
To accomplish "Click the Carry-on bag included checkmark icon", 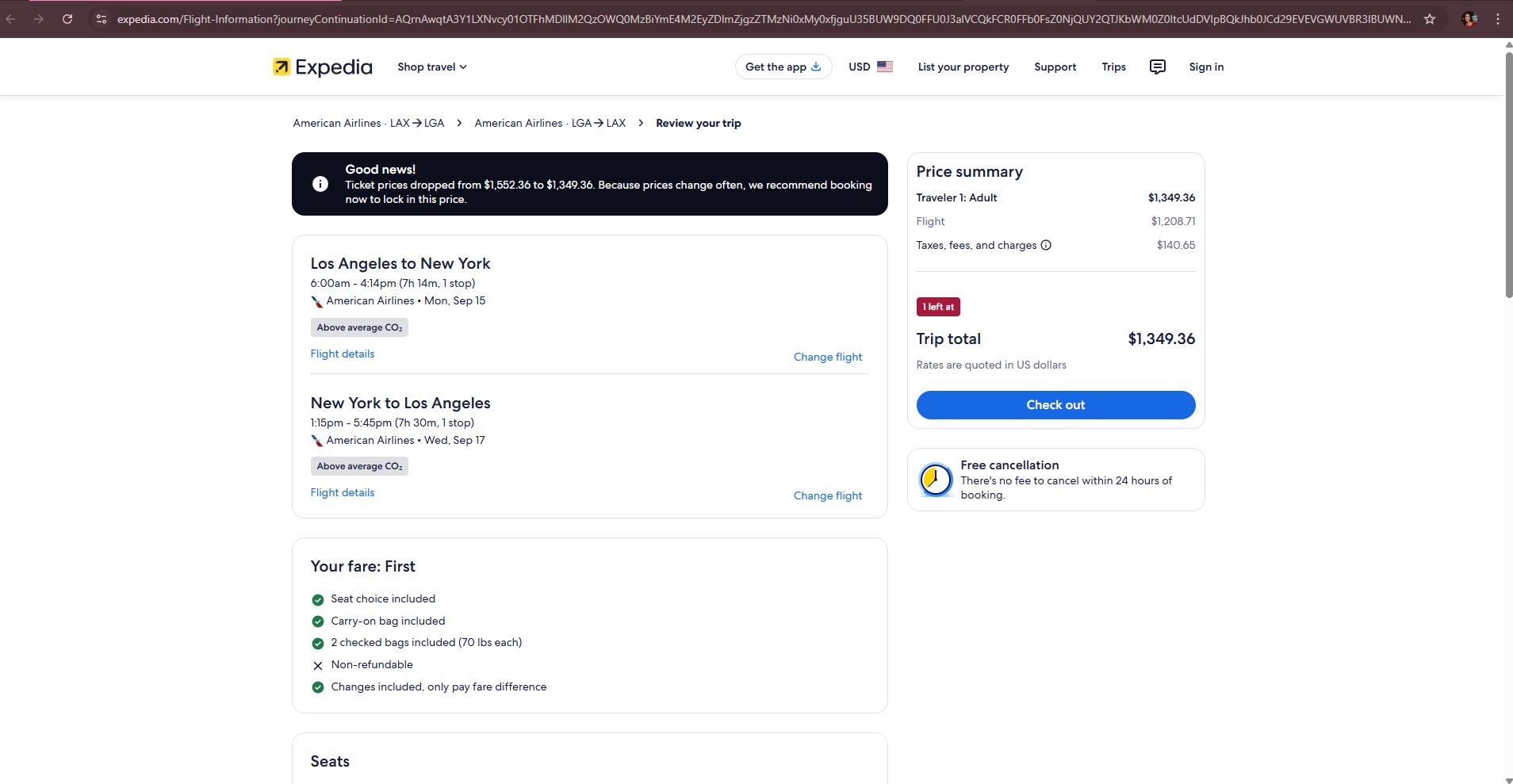I will [318, 621].
